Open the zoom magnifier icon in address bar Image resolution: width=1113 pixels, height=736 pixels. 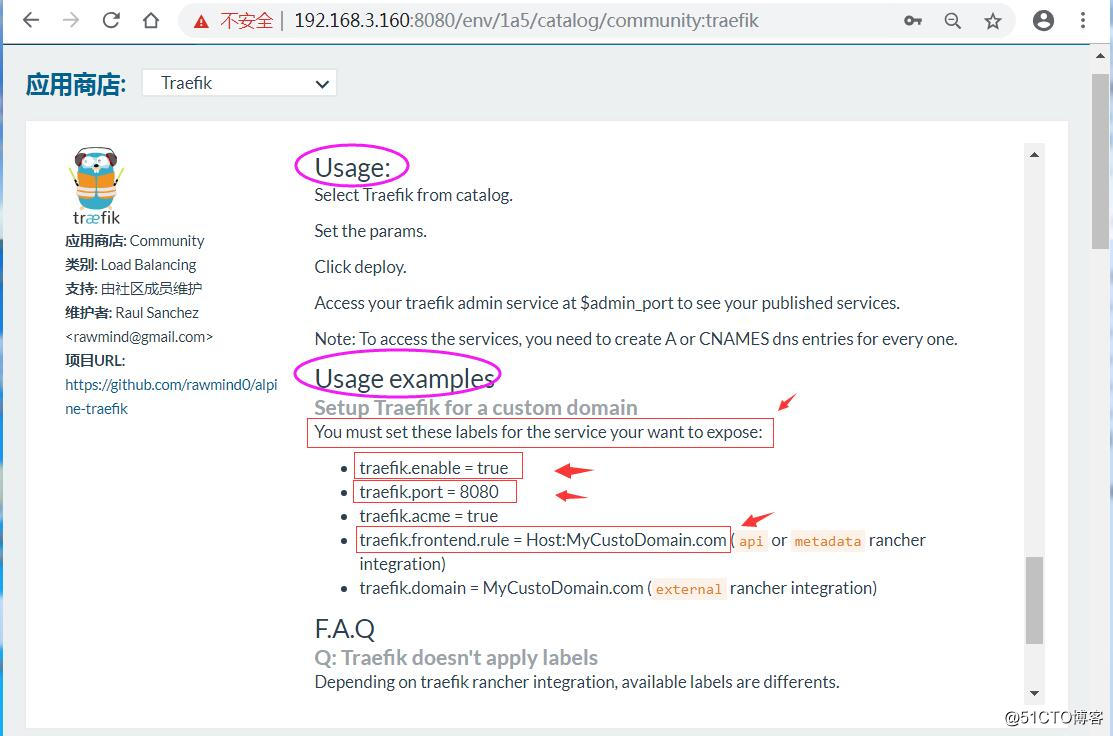tap(953, 21)
